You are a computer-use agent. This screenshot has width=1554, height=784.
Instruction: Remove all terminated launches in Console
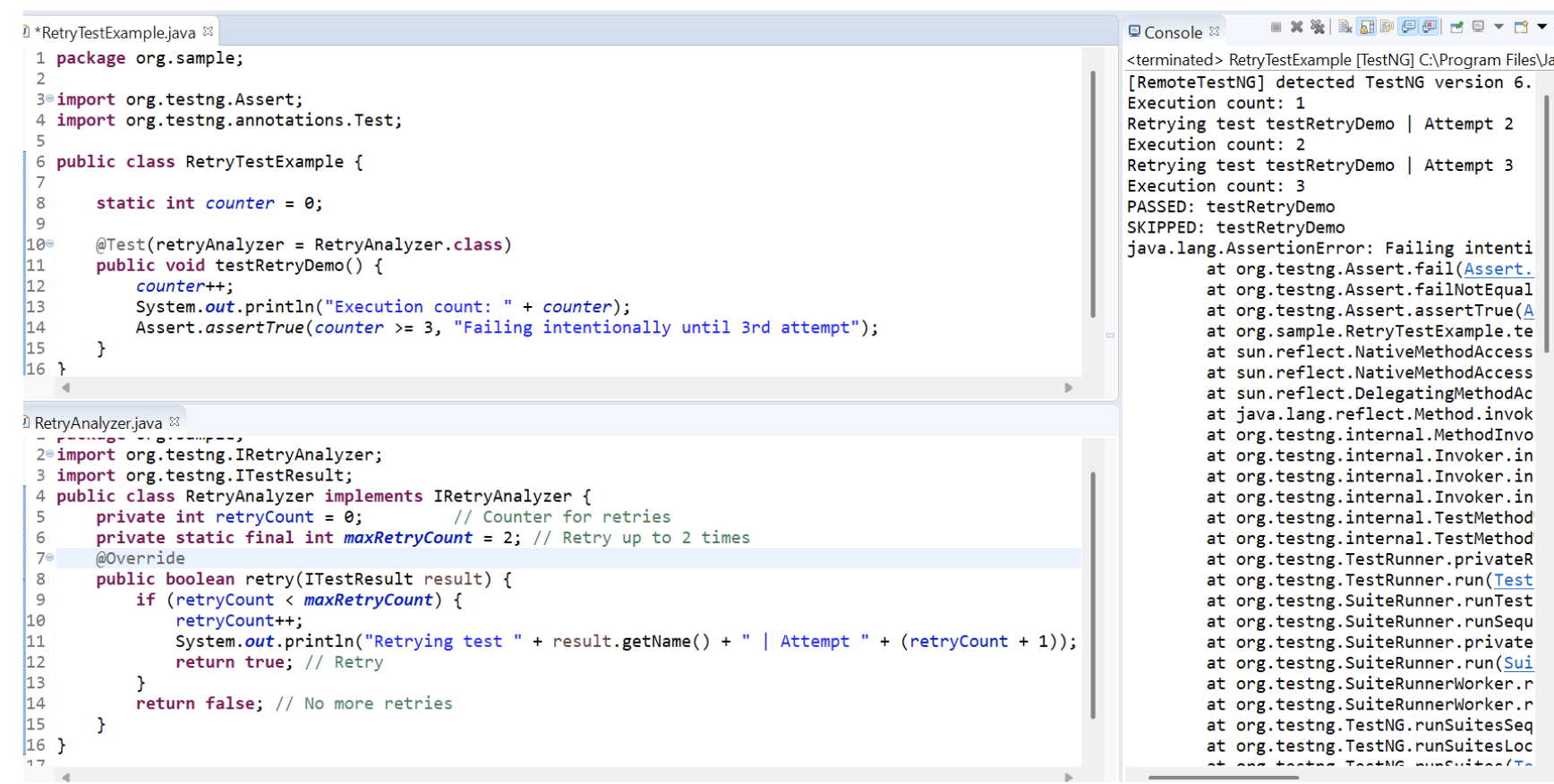1317,27
